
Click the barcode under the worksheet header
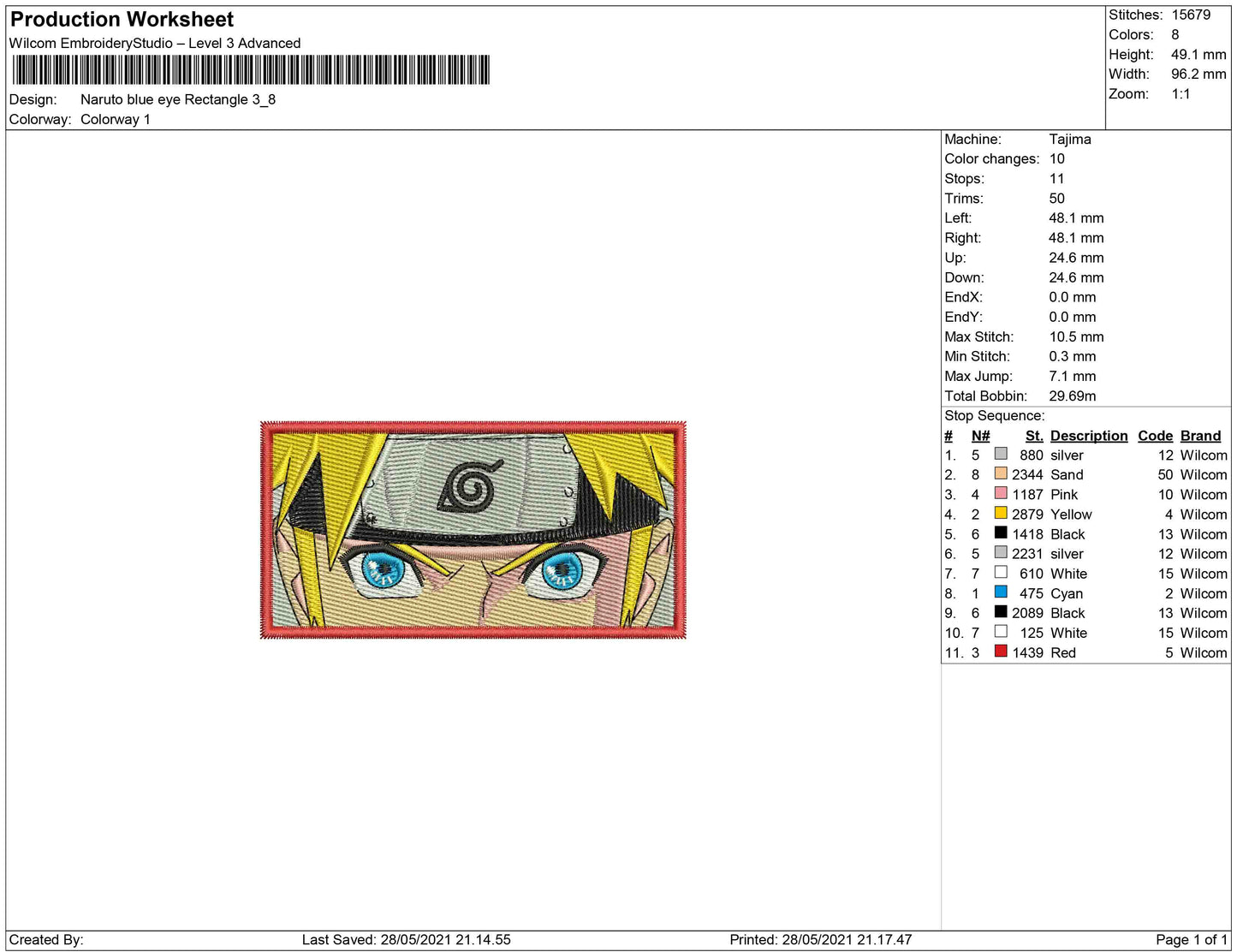click(x=251, y=70)
